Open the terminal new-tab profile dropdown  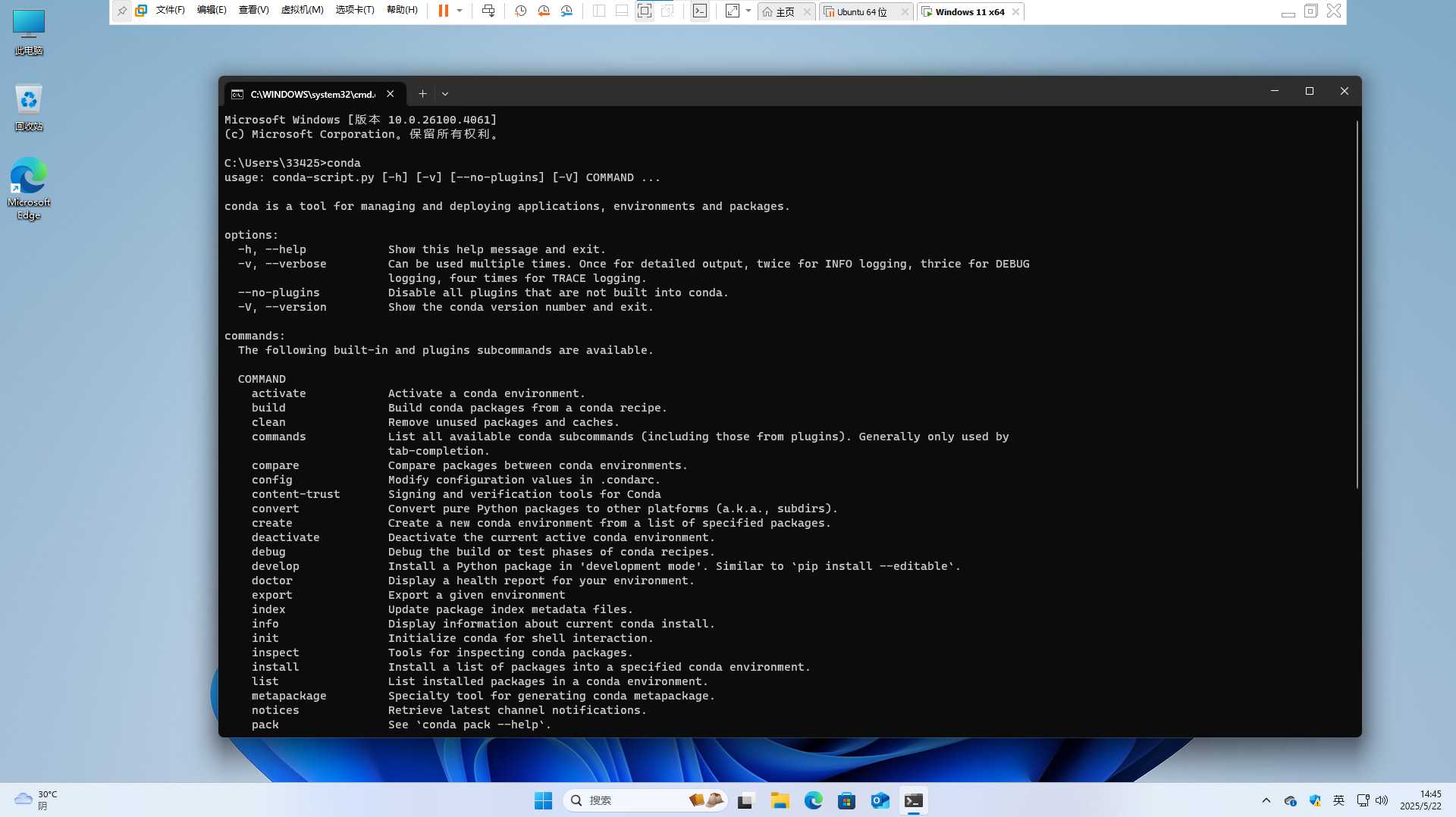445,94
